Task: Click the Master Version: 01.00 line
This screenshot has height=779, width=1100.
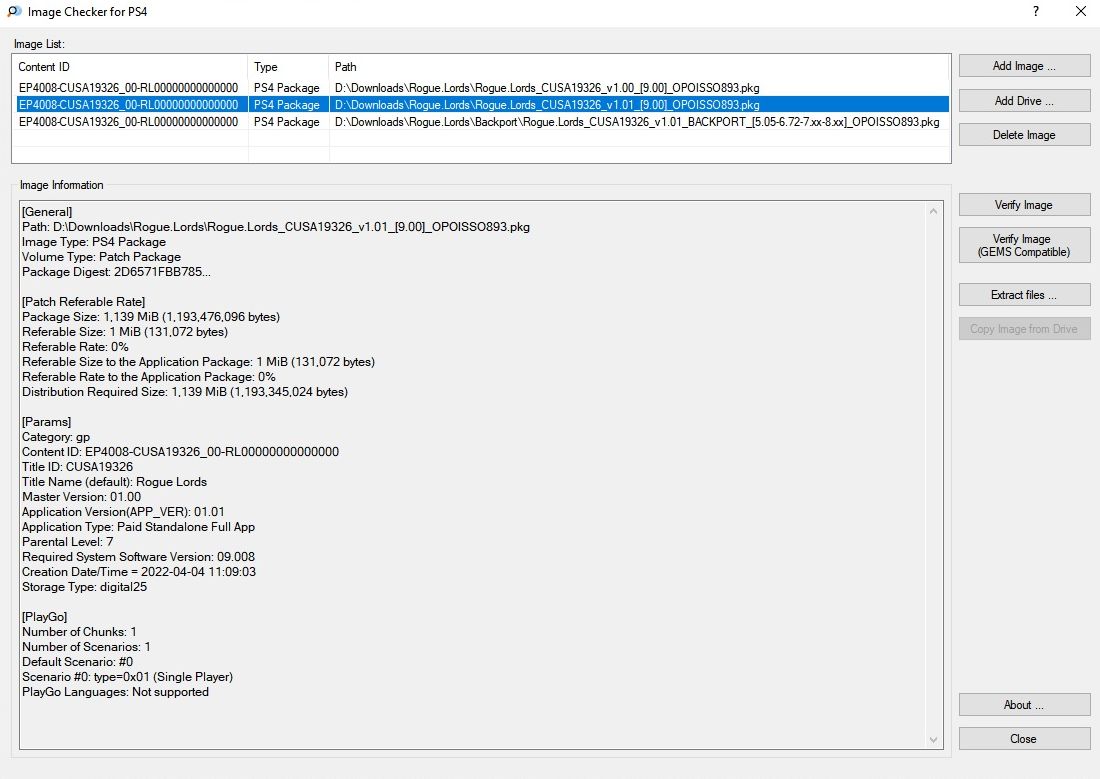Action: tap(81, 497)
